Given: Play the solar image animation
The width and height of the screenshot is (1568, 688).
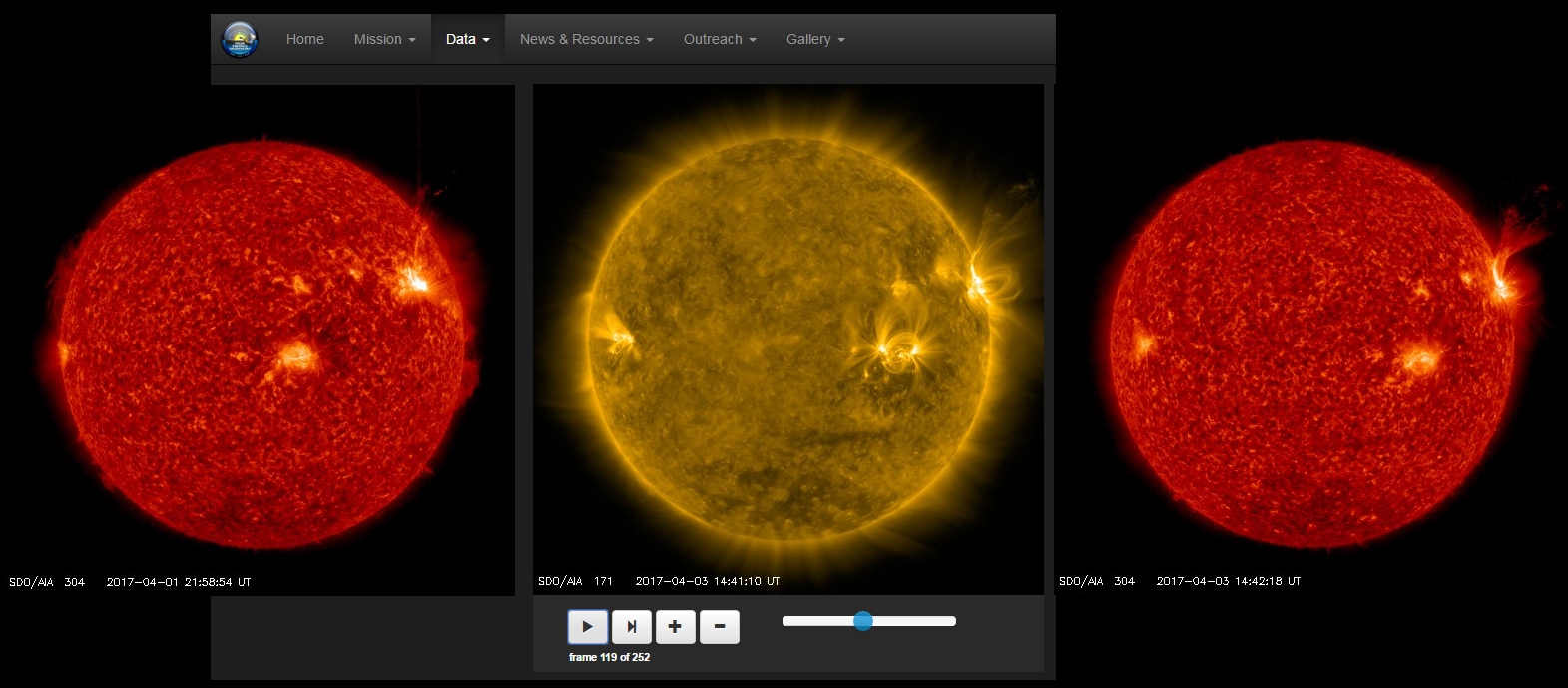Looking at the screenshot, I should point(587,627).
